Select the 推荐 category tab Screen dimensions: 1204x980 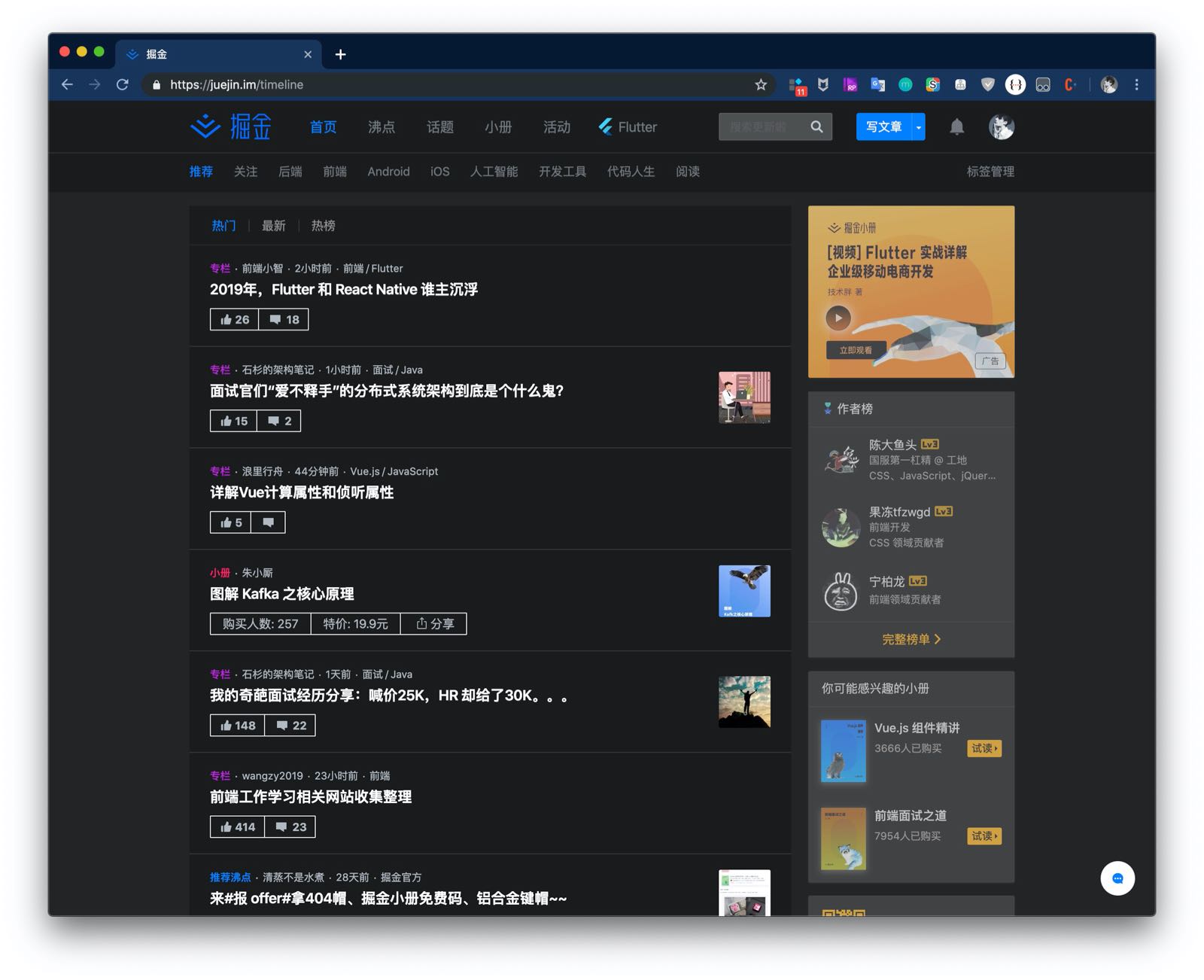point(201,172)
